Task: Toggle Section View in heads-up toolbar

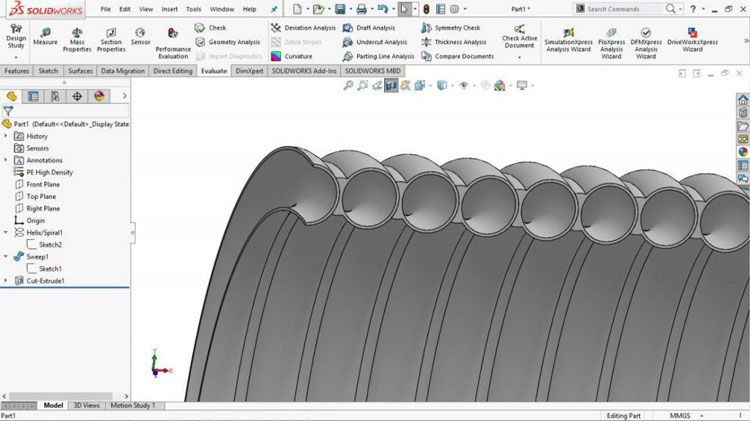Action: pyautogui.click(x=391, y=86)
